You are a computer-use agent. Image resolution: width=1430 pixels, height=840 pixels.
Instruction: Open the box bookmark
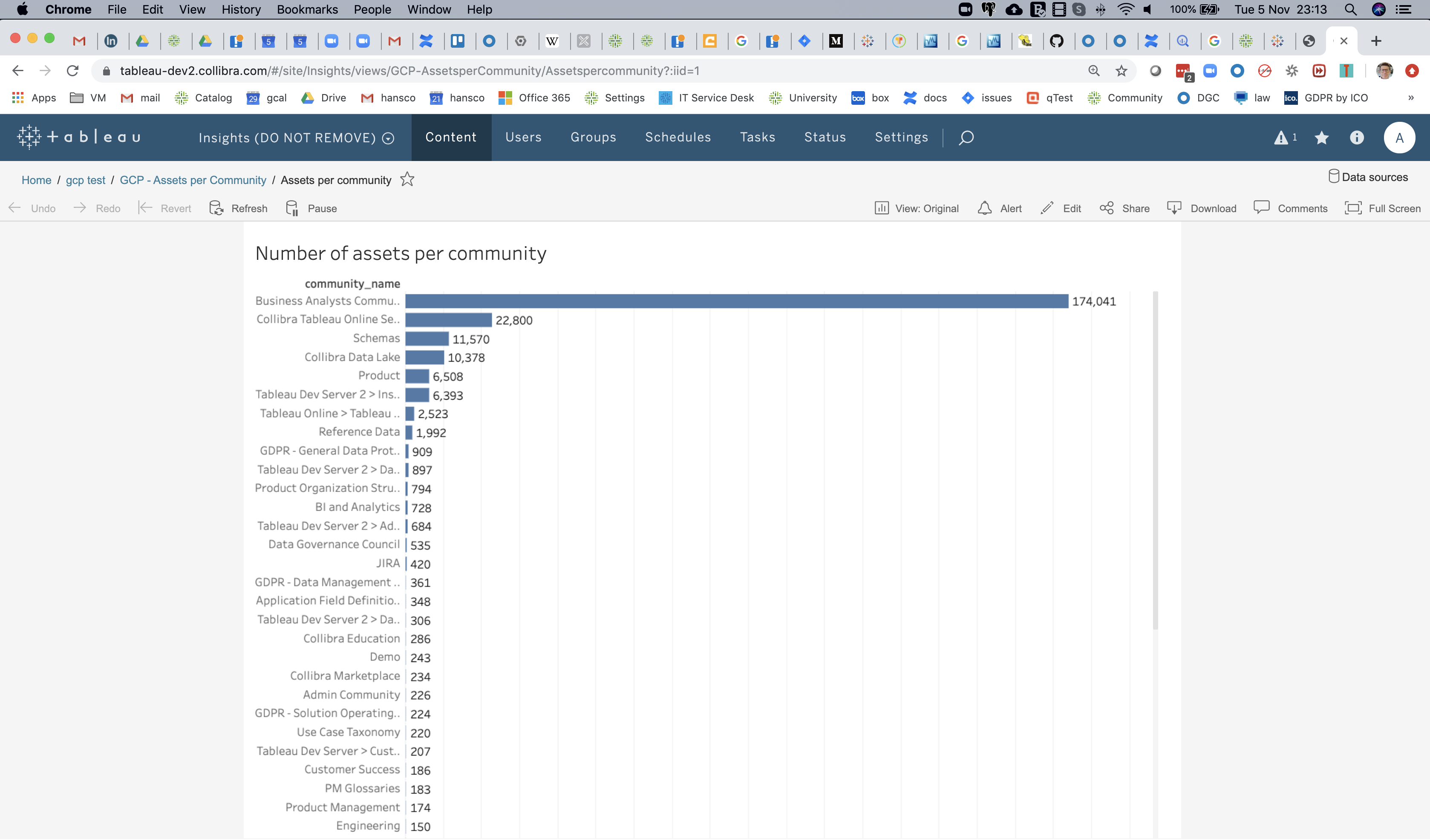coord(871,98)
